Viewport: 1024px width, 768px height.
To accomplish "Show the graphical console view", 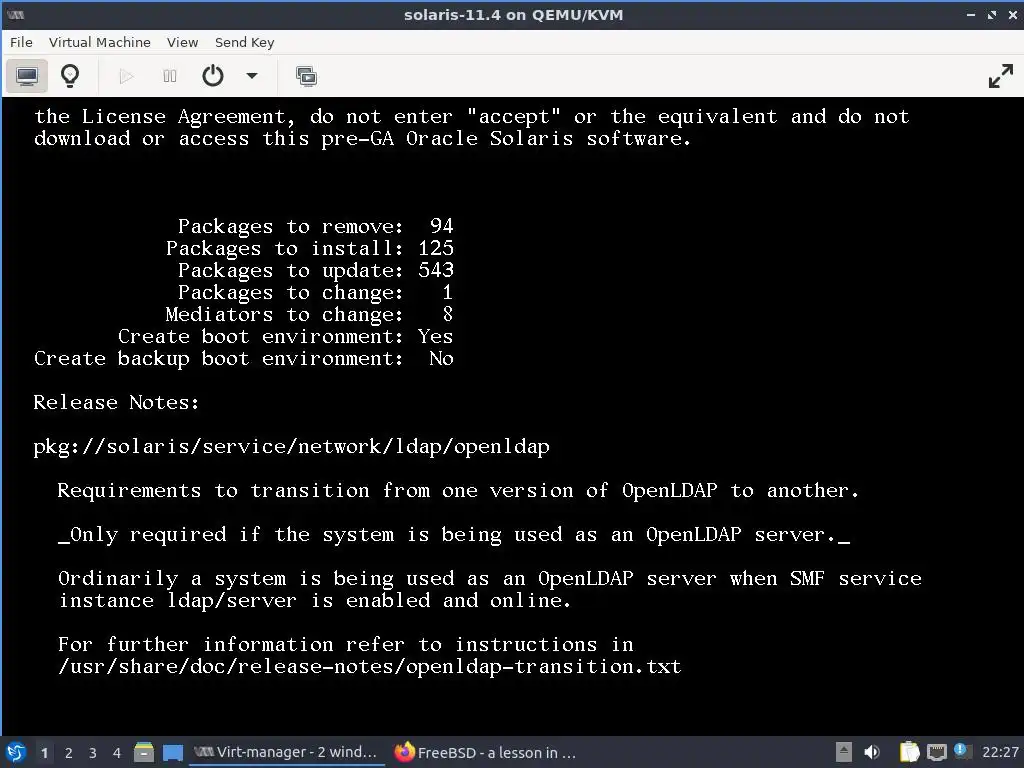I will (x=27, y=76).
